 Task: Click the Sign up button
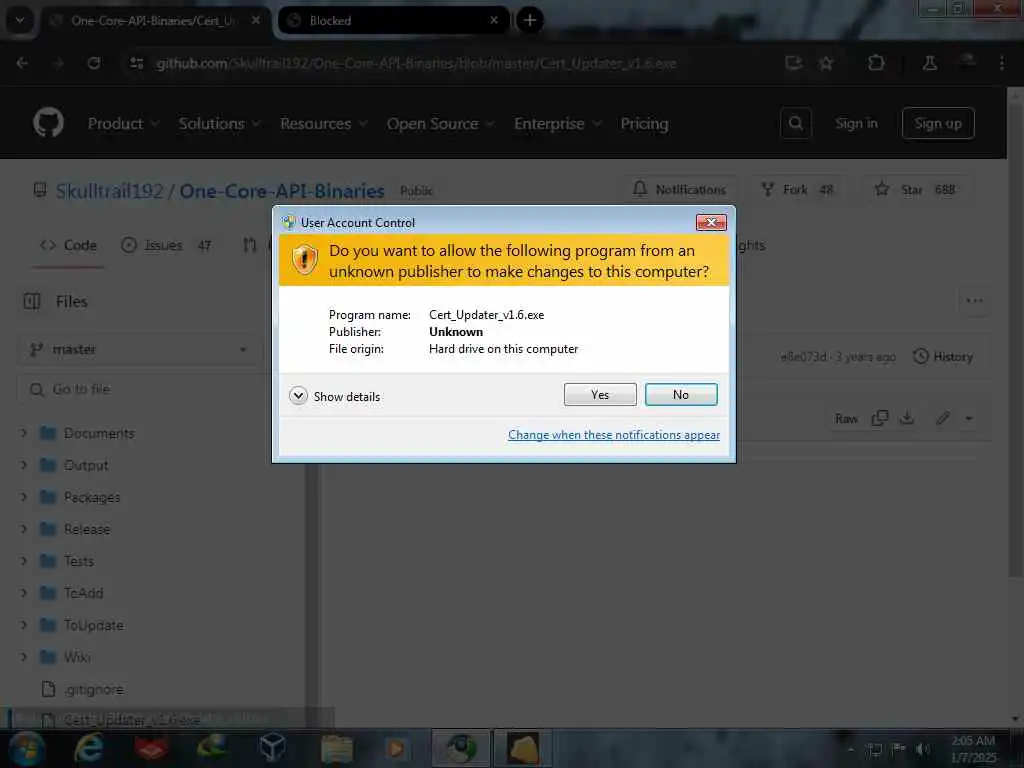tap(938, 123)
